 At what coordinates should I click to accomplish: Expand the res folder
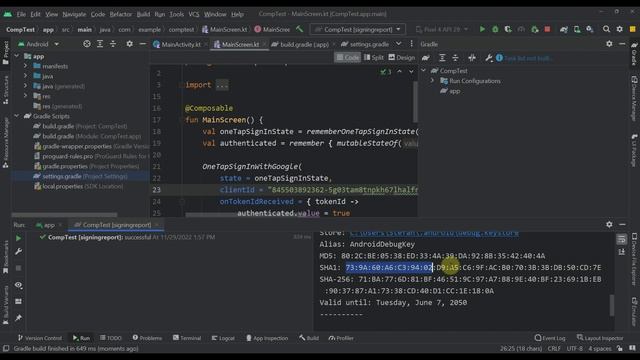point(26,96)
